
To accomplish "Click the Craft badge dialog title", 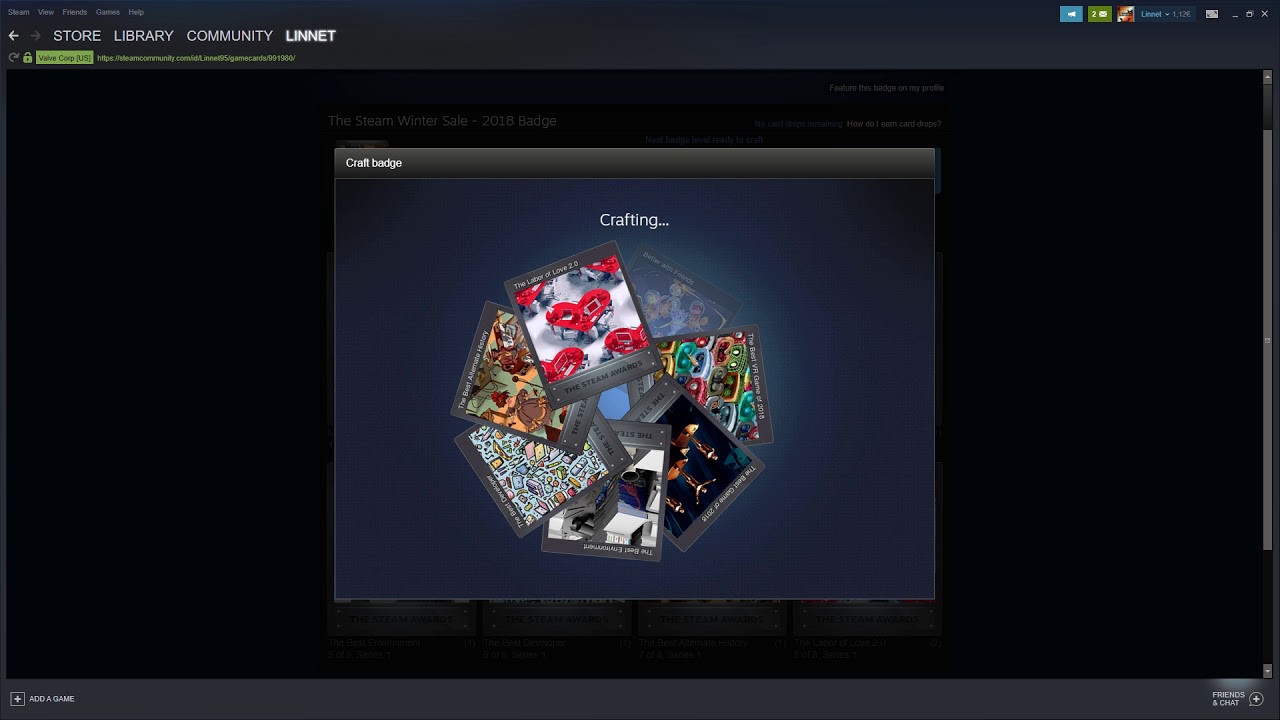I will point(374,163).
